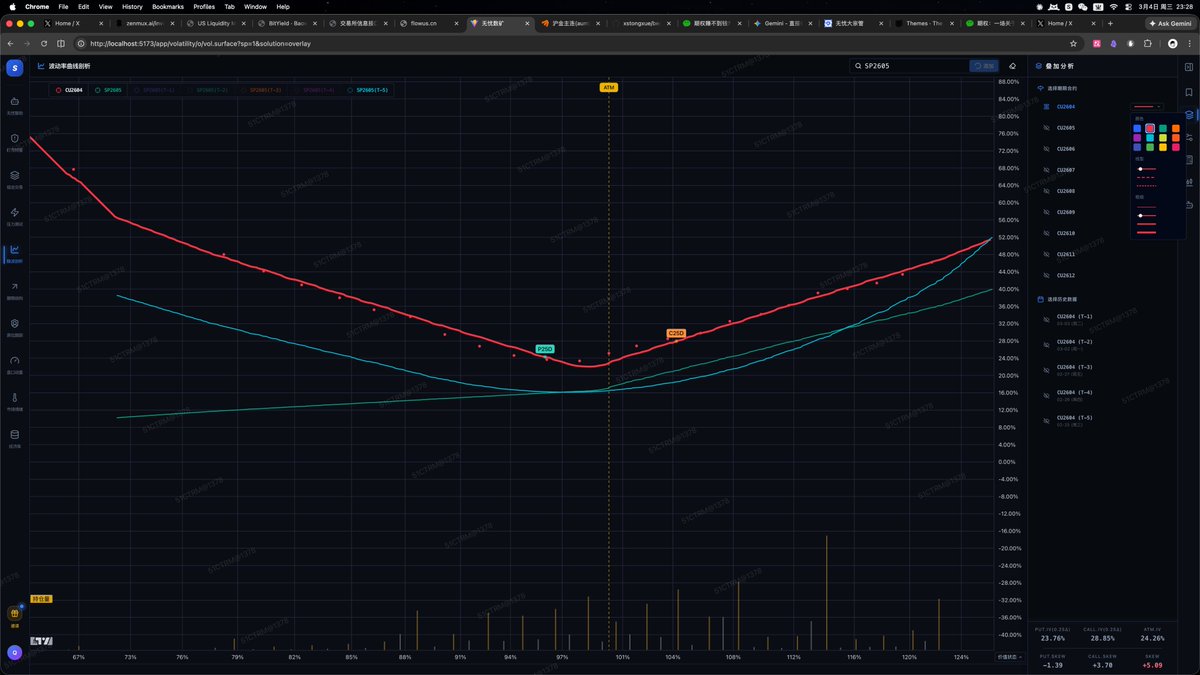1200x675 pixels.
Task: Open the shield badge icon in left sidebar
Action: (14, 323)
